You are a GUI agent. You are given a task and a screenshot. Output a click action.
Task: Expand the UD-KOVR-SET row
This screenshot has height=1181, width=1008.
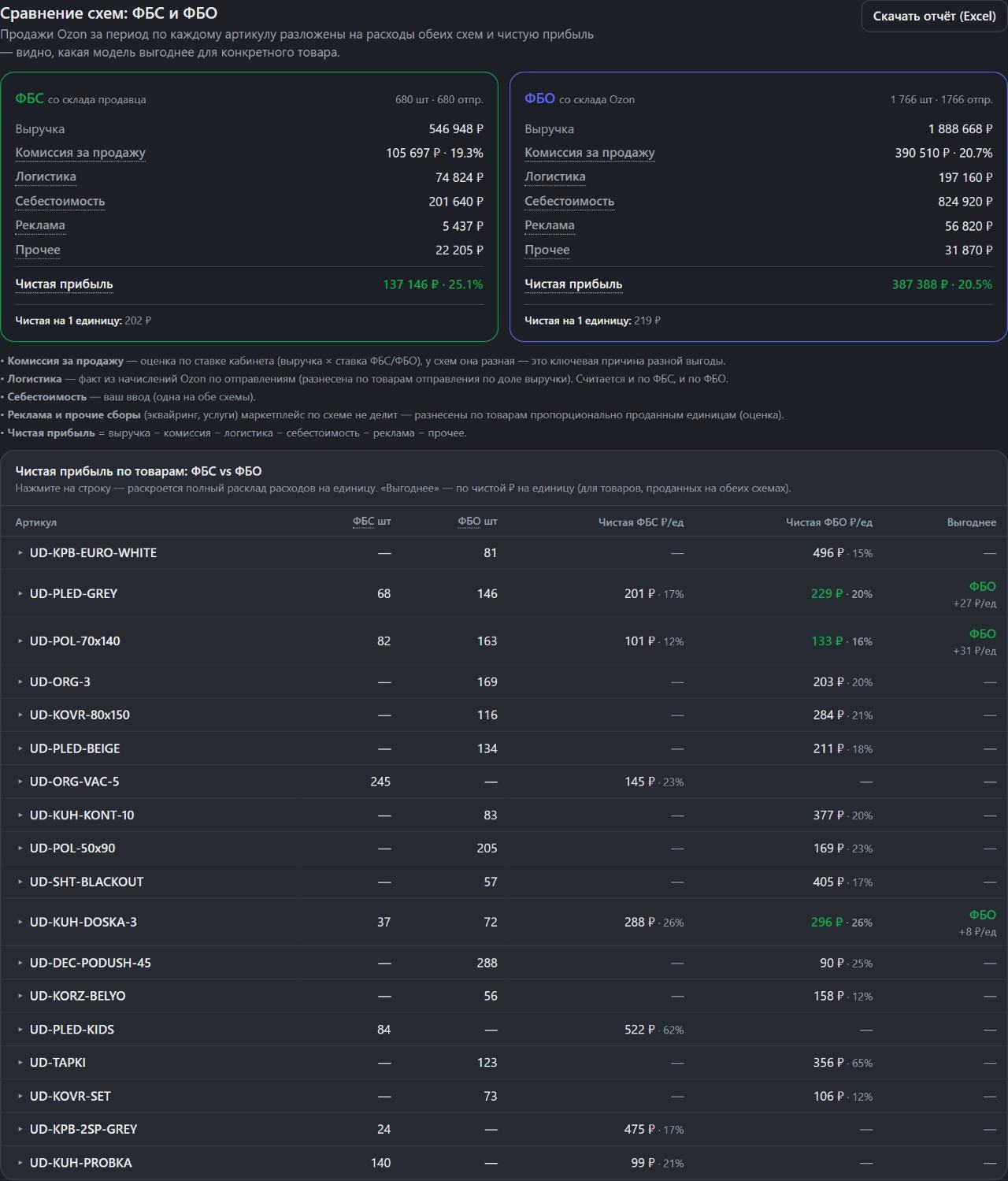[504, 1096]
